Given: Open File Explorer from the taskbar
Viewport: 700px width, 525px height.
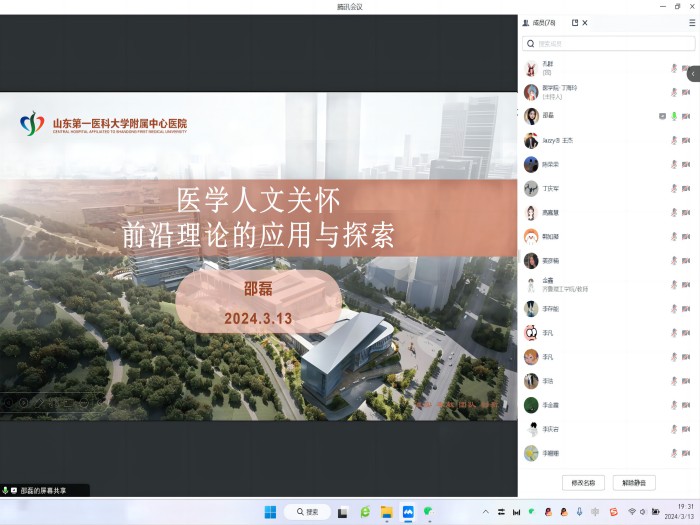Looking at the screenshot, I should click(386, 512).
